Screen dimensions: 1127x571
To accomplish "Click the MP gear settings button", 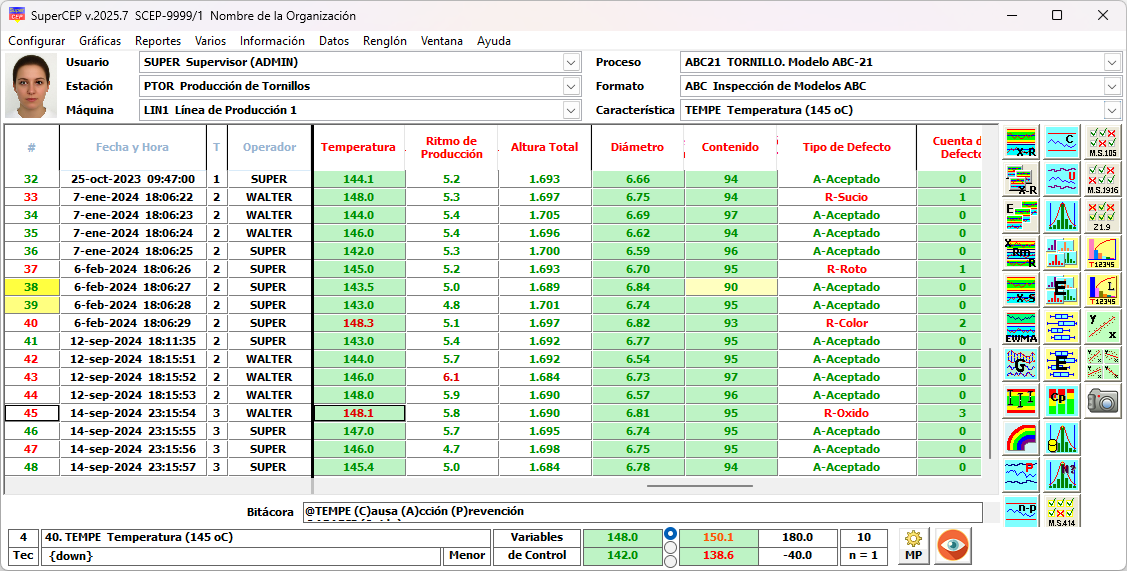I will (912, 546).
